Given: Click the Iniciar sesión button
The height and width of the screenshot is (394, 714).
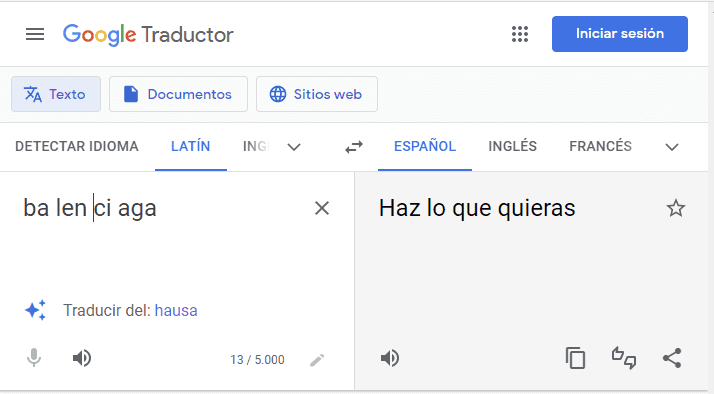Looking at the screenshot, I should [x=620, y=34].
